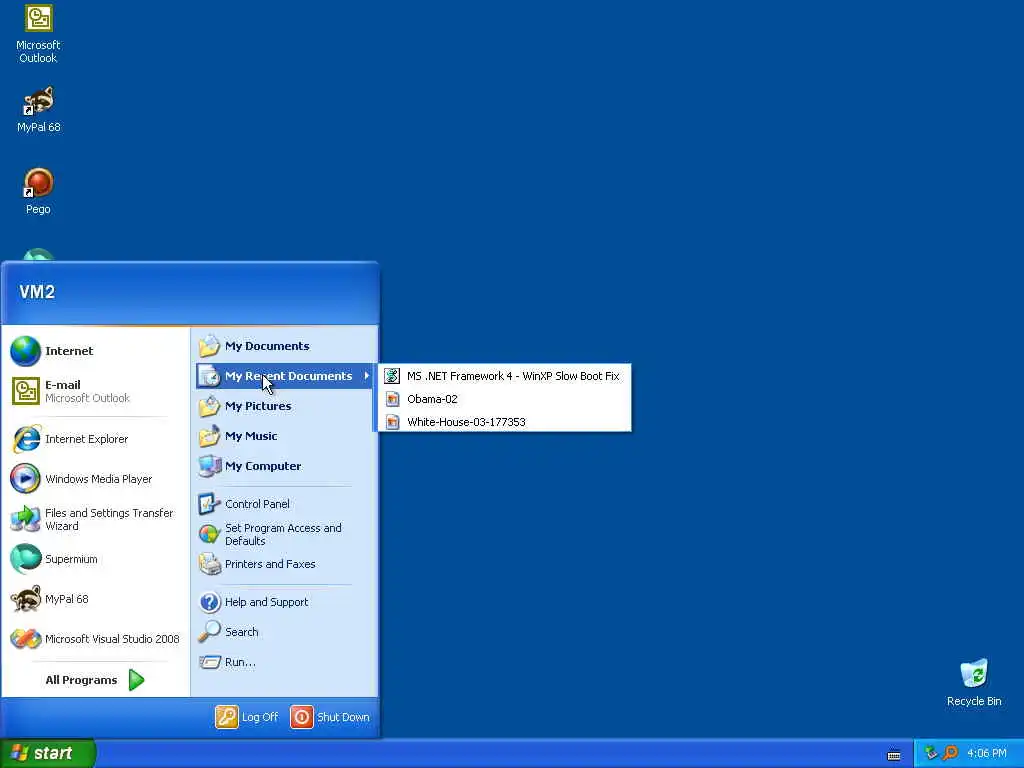Click the Shut Down button
Screen dimensions: 1024x768
330,717
